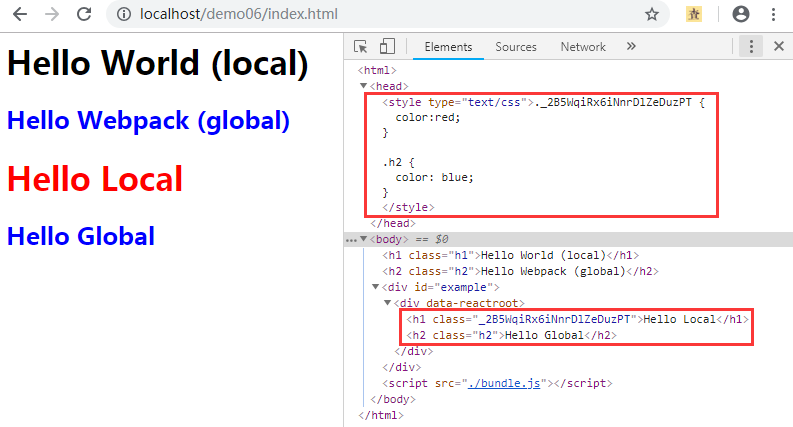Select the closing </head> tag row

coord(393,223)
